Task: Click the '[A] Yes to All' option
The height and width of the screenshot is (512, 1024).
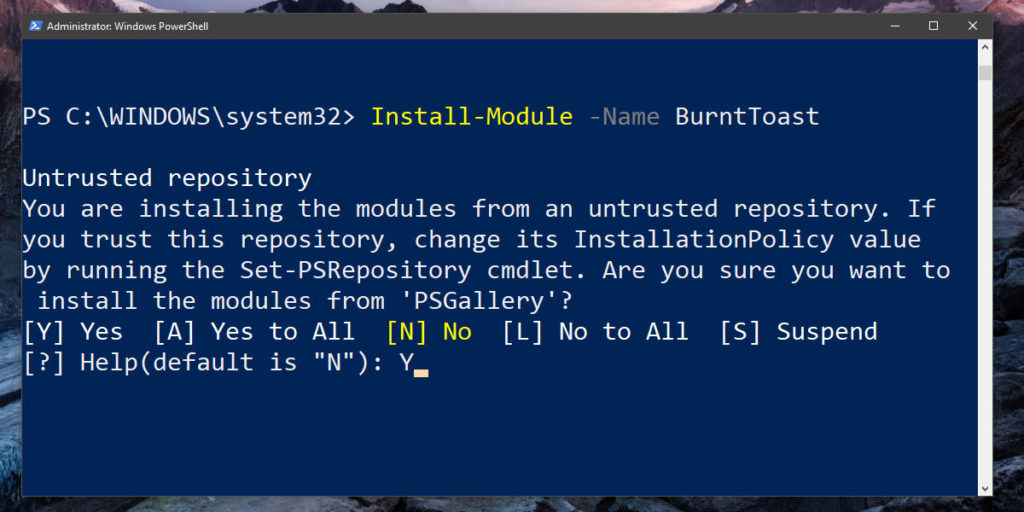Action: pyautogui.click(x=254, y=332)
